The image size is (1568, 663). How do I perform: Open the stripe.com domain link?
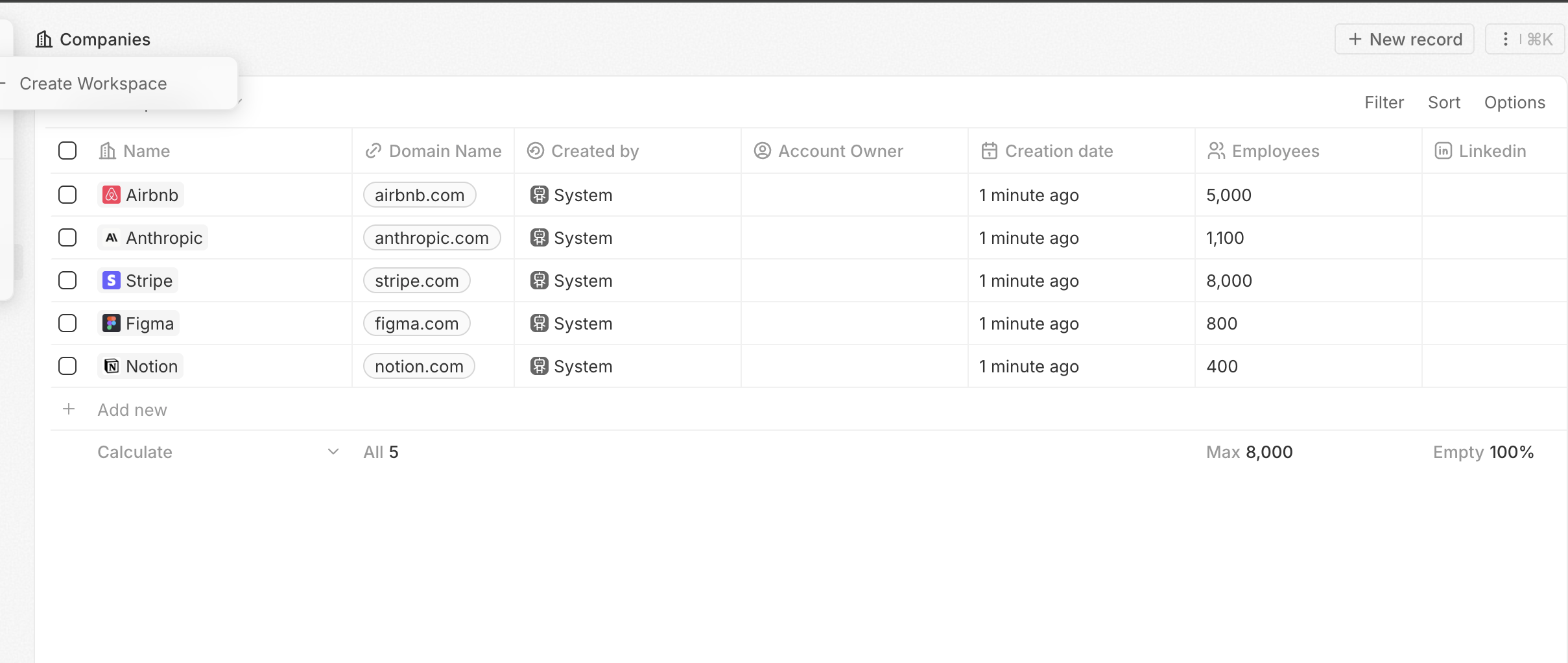click(x=417, y=280)
